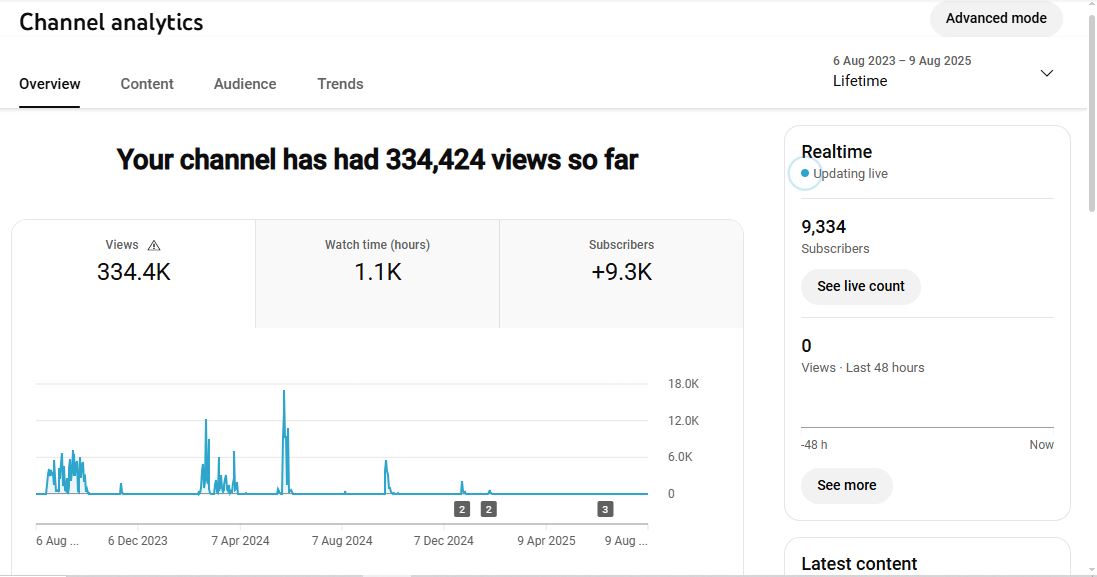The image size is (1097, 577).
Task: Click the Latest content card heading
Action: click(859, 564)
